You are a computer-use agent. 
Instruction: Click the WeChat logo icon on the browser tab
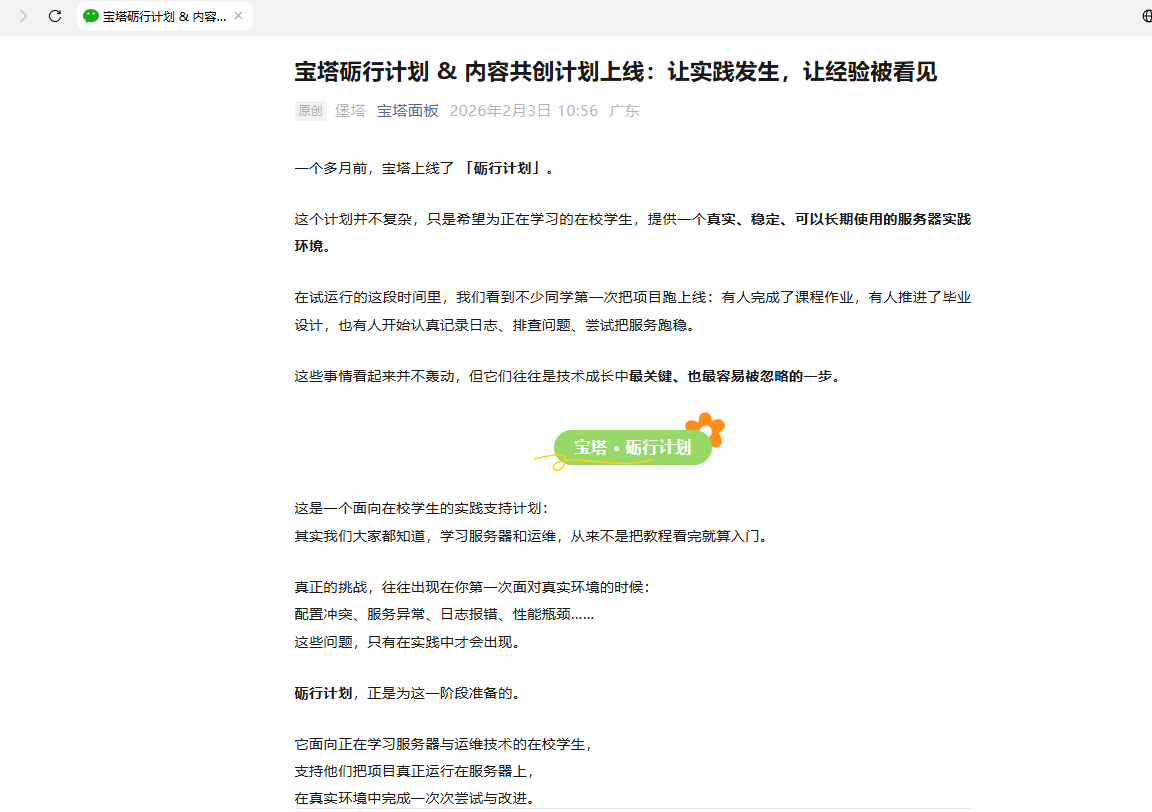(x=89, y=16)
